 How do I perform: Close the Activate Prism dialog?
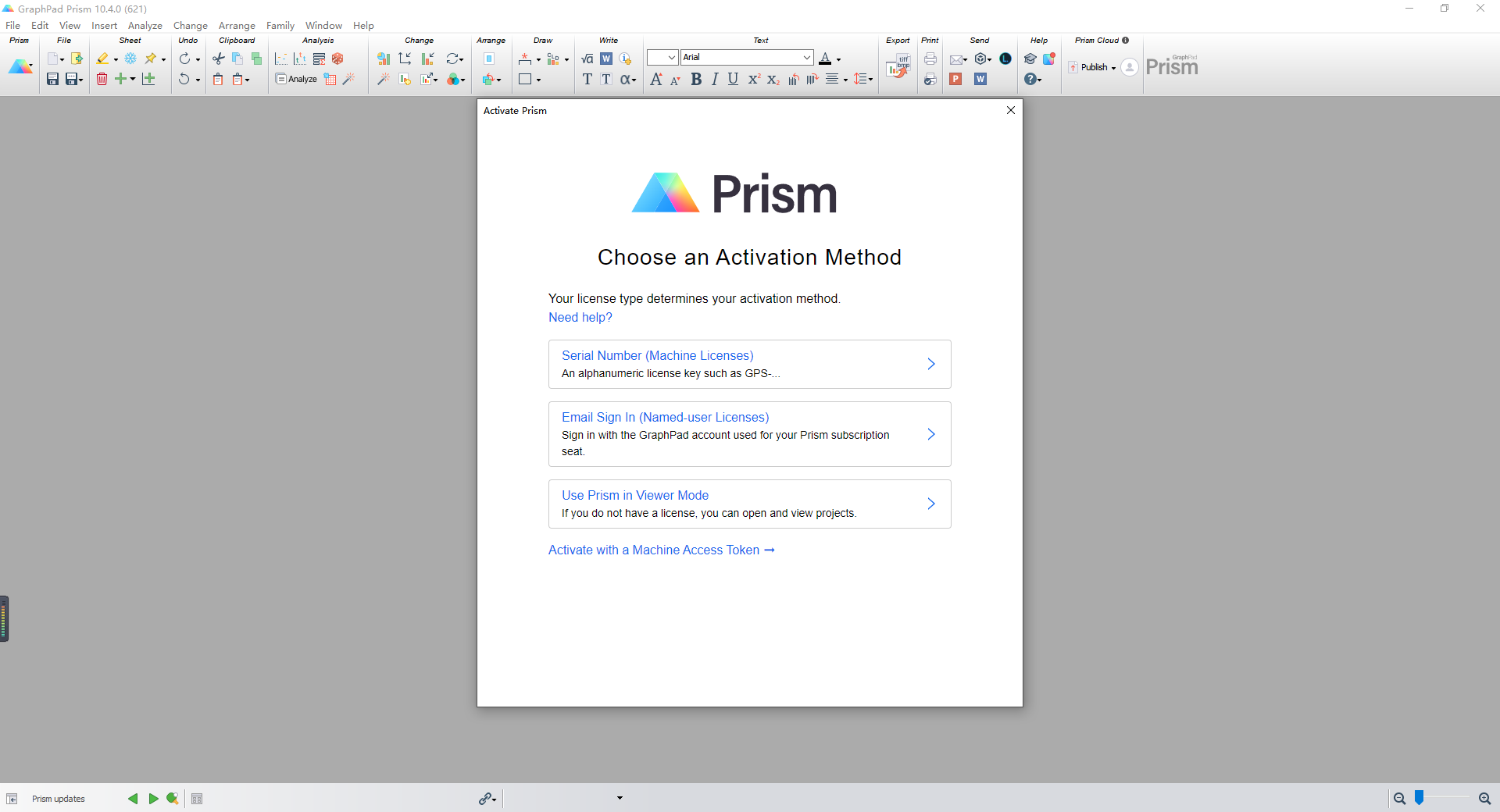1010,110
